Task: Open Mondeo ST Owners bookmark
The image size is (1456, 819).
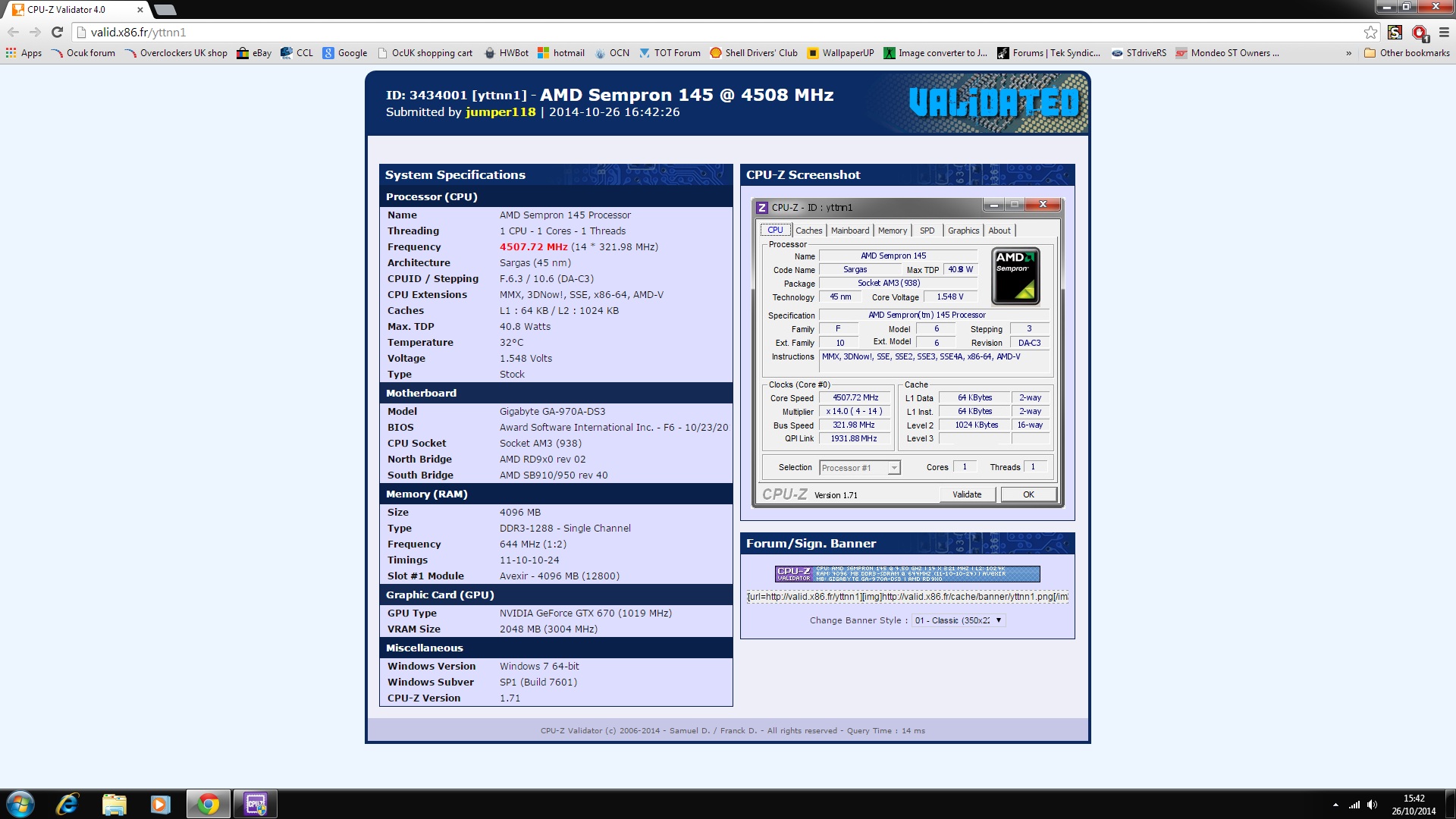Action: [x=1227, y=53]
